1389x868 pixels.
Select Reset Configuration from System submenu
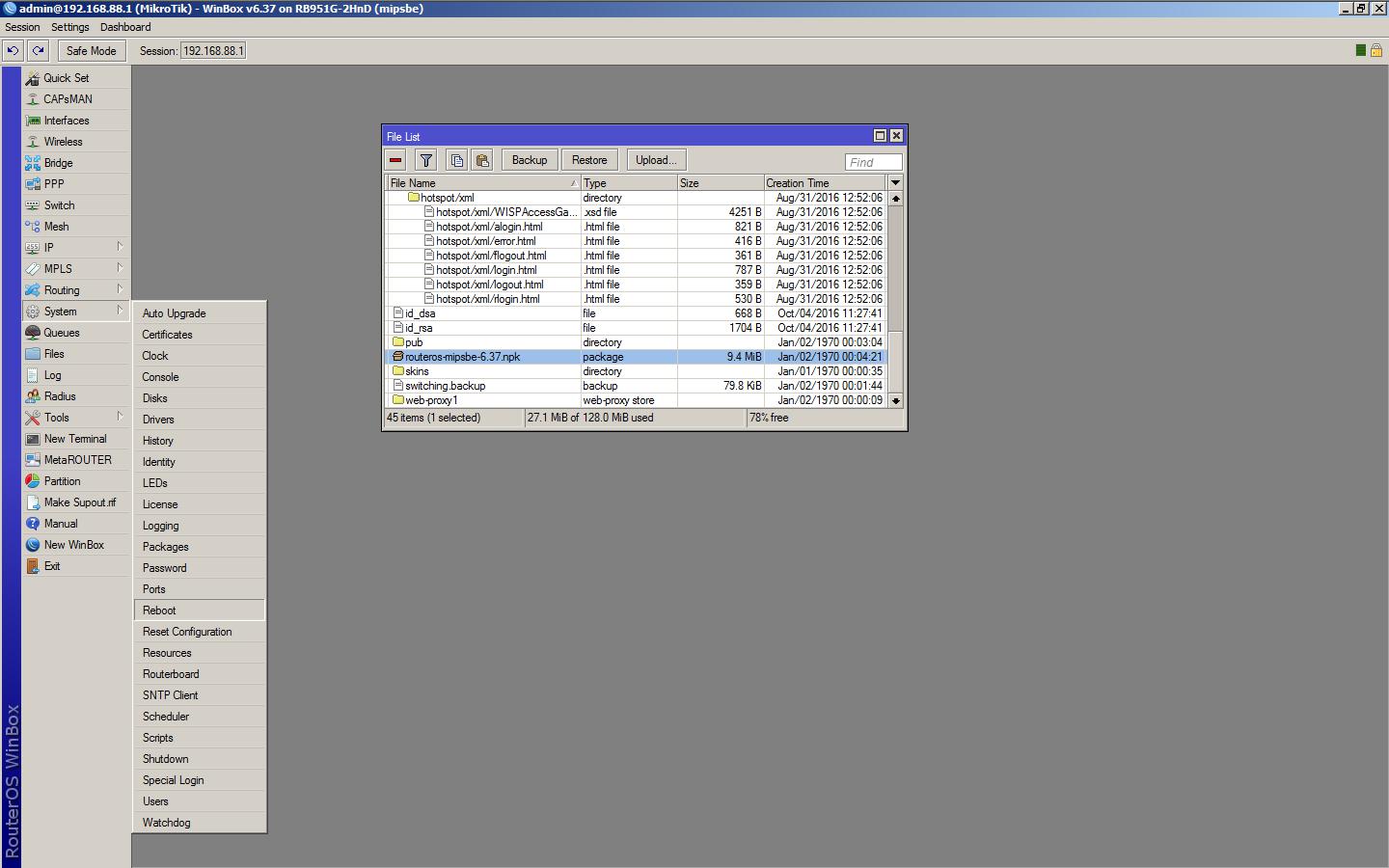[200, 632]
